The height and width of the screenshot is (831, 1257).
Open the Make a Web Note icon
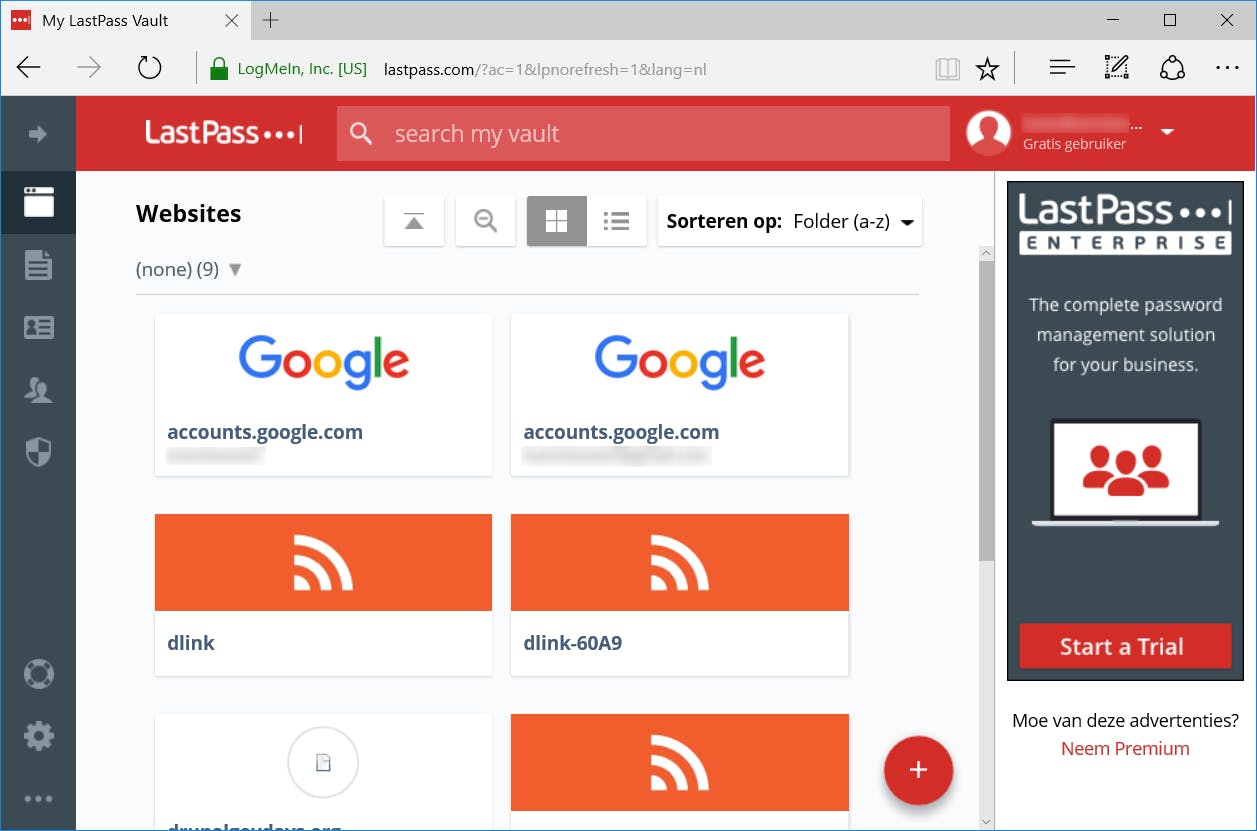point(1117,68)
